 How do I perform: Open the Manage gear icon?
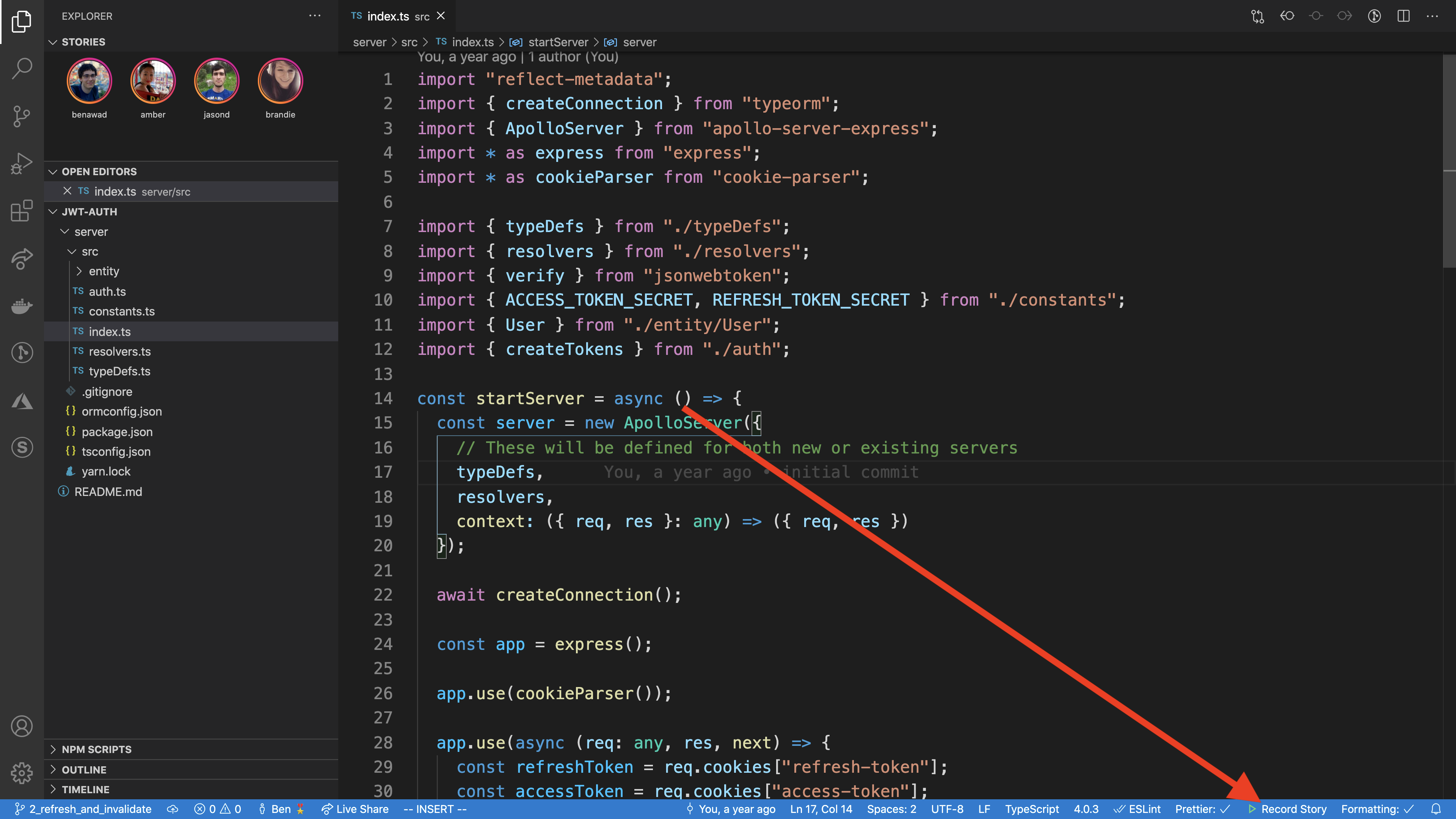click(22, 773)
